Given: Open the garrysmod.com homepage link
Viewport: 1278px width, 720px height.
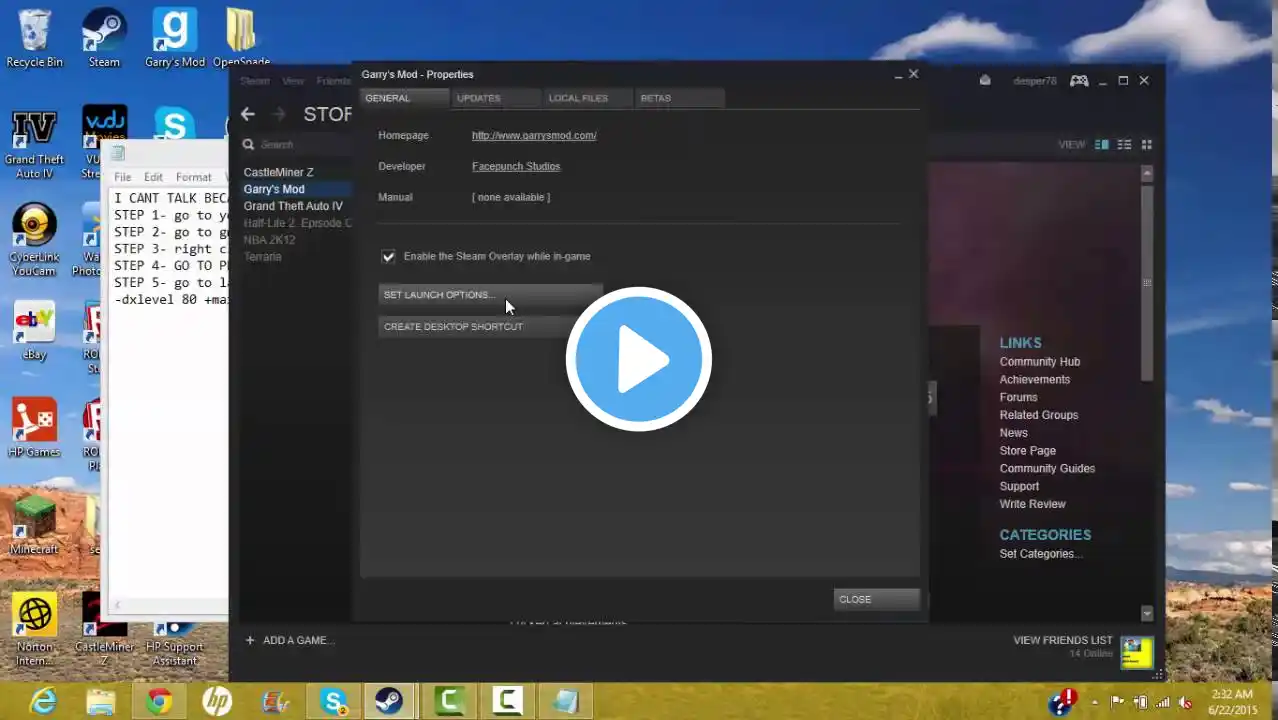Looking at the screenshot, I should pos(534,135).
